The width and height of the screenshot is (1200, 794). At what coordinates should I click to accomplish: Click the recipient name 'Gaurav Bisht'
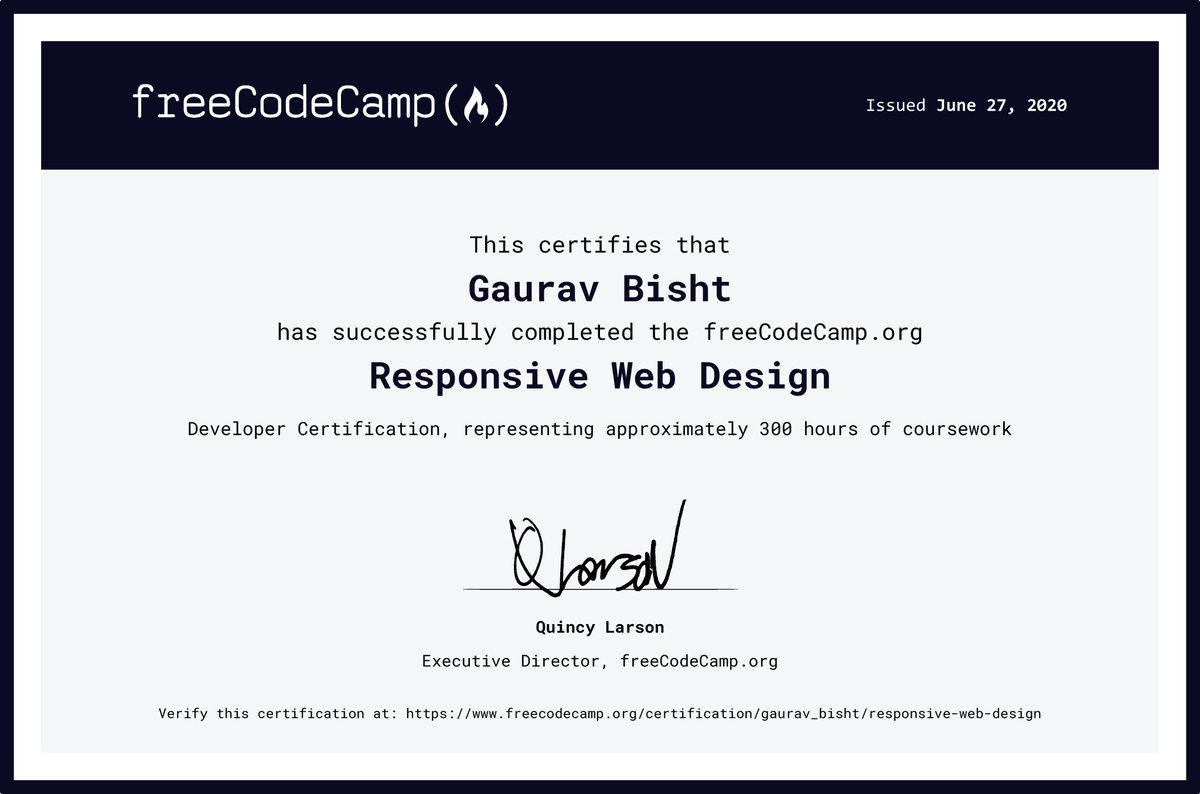(x=600, y=289)
